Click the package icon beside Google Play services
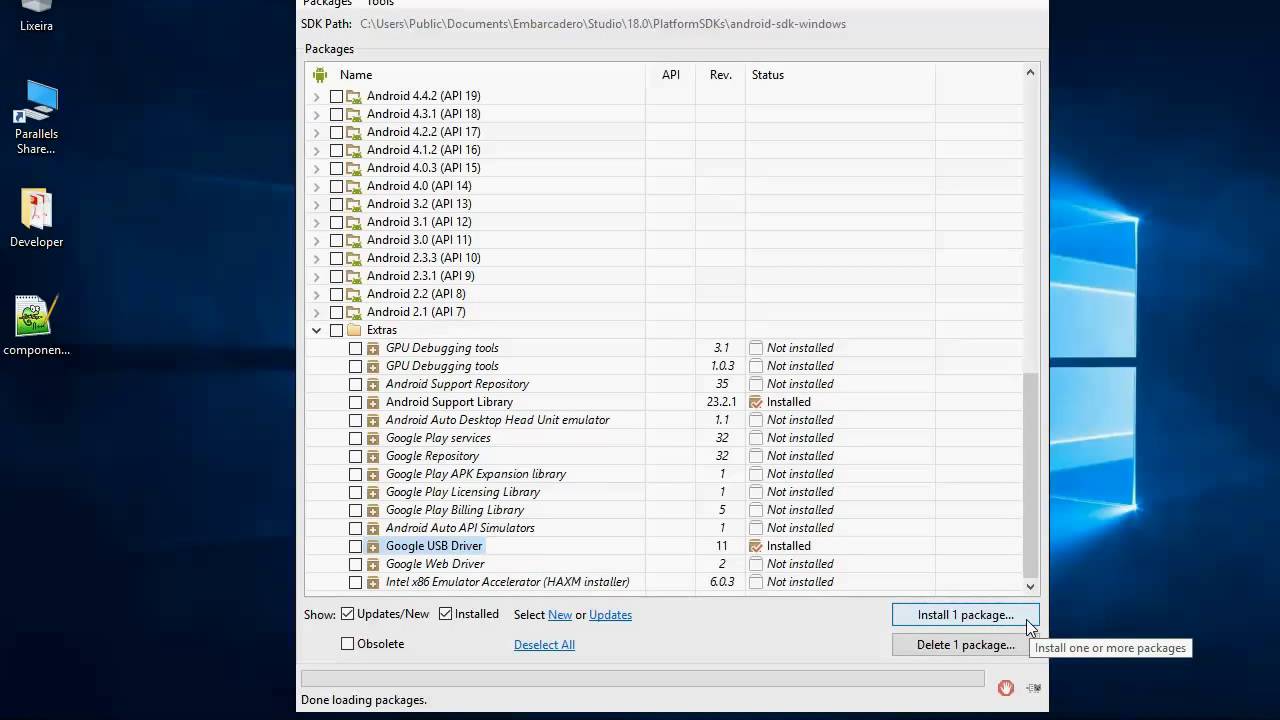This screenshot has width=1280, height=720. pos(373,438)
